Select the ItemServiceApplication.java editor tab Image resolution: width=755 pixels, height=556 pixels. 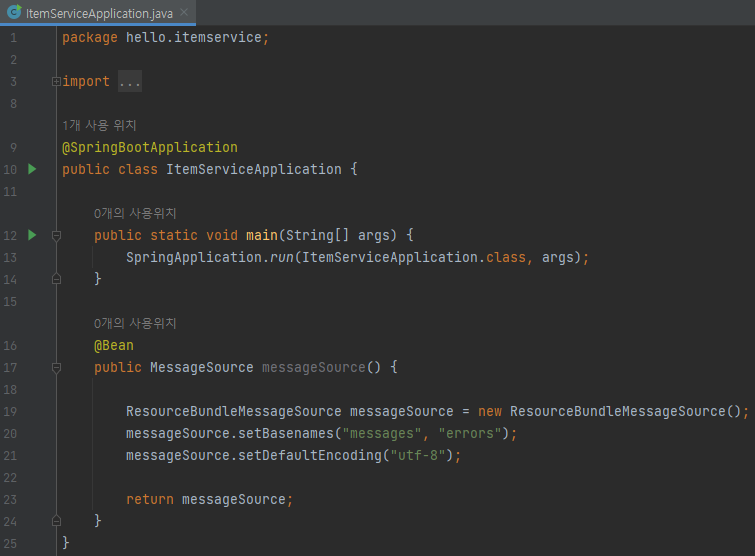[x=98, y=13]
